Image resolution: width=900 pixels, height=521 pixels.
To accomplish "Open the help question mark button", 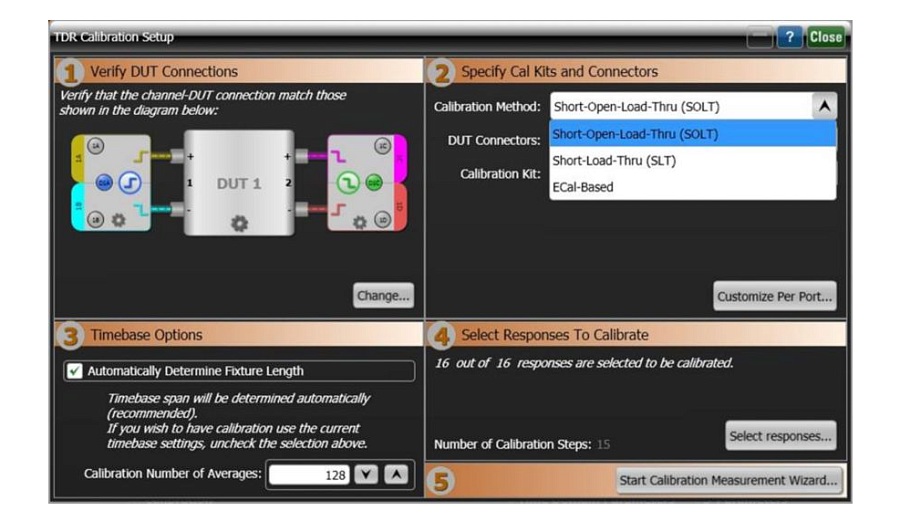I will (789, 37).
